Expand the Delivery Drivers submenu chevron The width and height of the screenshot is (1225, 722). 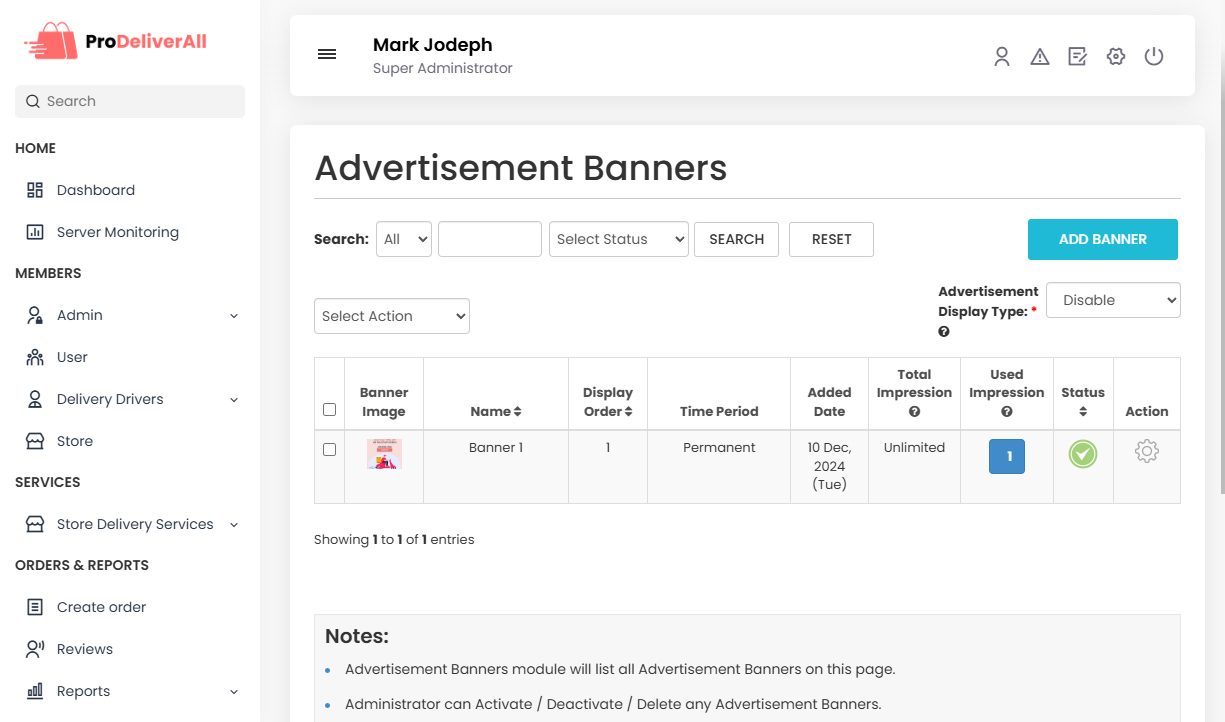[x=234, y=400]
